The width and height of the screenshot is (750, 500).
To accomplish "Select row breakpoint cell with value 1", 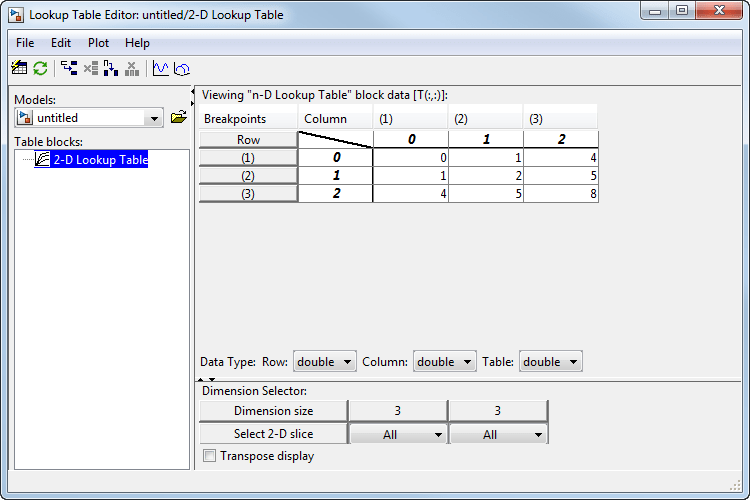I will pos(336,176).
